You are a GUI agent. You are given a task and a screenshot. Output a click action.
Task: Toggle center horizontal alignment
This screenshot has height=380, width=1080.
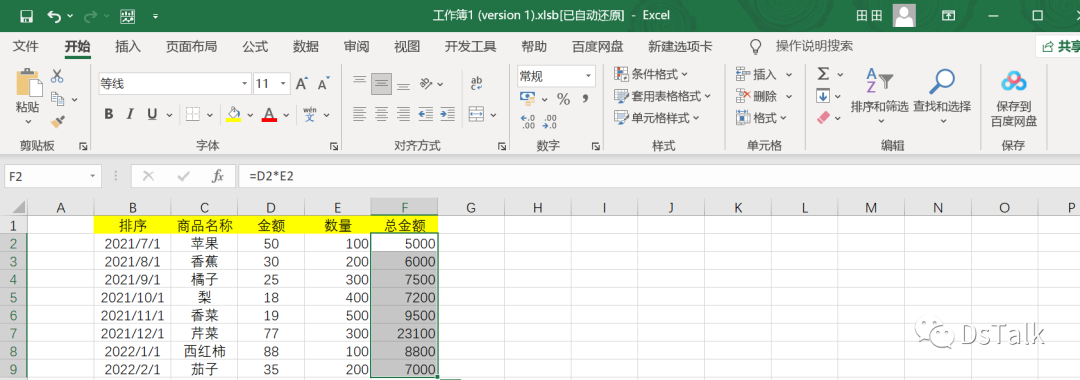click(381, 114)
